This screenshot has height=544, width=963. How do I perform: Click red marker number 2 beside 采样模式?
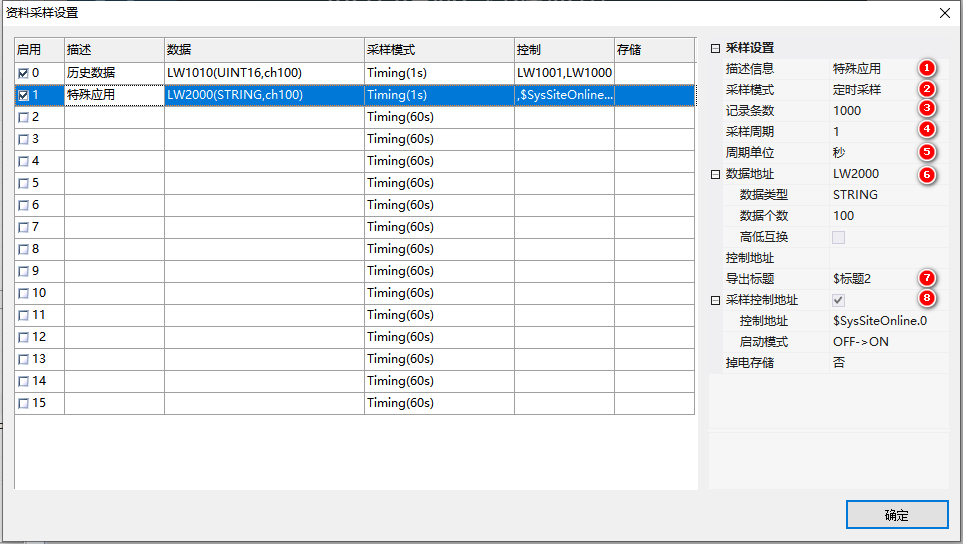(x=927, y=89)
